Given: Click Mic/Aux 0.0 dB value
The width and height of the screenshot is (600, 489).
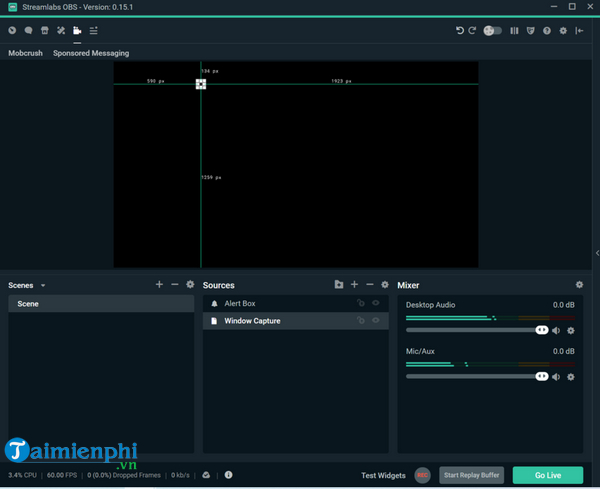Looking at the screenshot, I should point(564,351).
